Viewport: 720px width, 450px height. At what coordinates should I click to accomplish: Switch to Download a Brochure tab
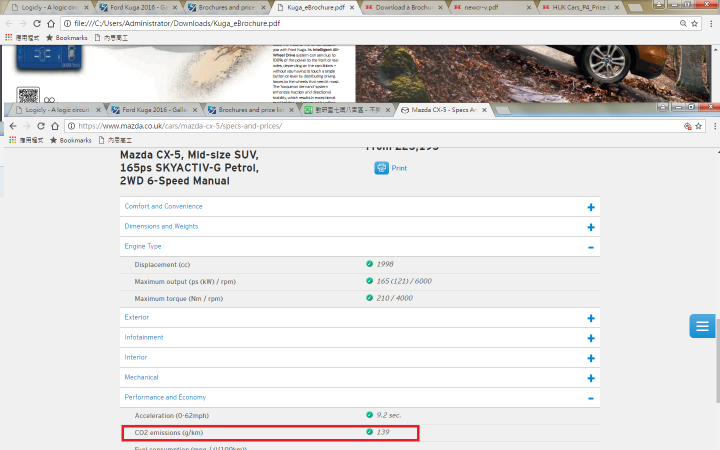(404, 7)
